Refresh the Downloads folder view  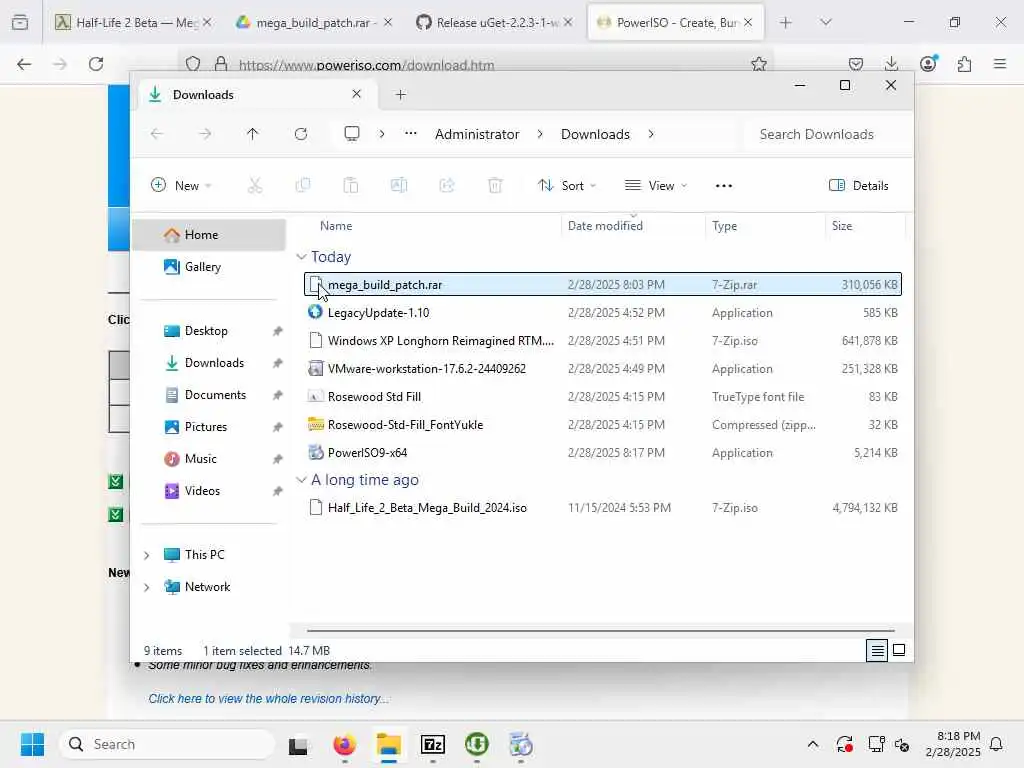coord(300,134)
